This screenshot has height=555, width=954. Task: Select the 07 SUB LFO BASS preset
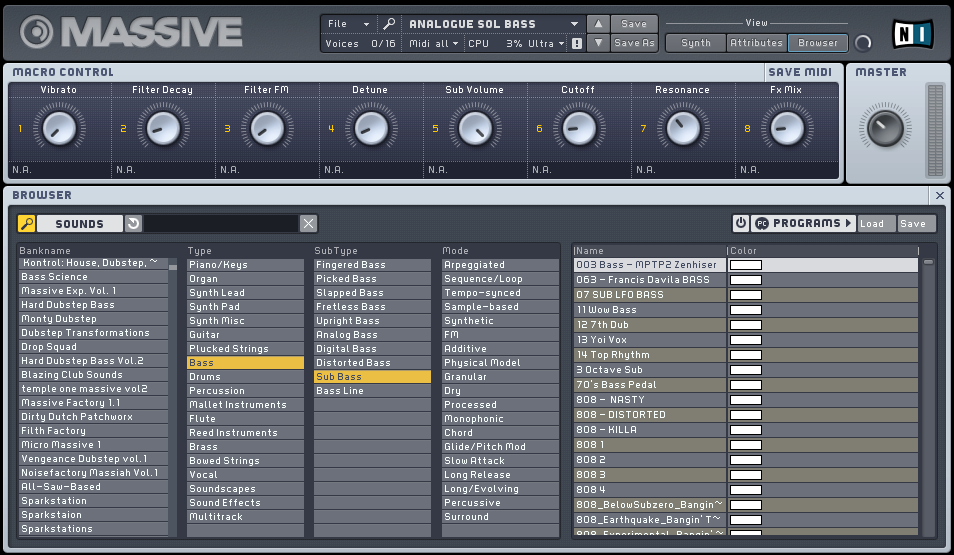(x=650, y=295)
